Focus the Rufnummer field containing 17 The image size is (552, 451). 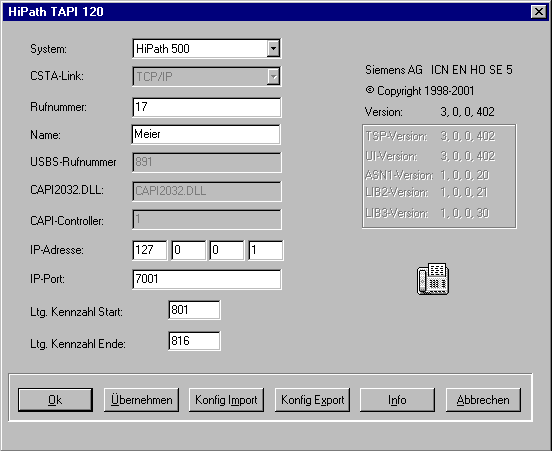[207, 107]
